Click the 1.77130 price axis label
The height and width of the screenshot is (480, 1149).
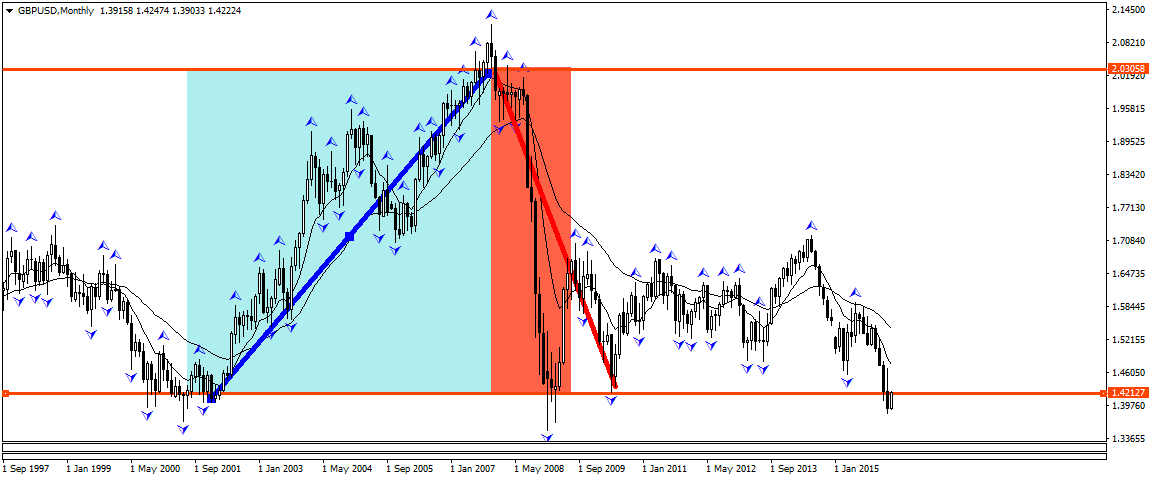1128,207
